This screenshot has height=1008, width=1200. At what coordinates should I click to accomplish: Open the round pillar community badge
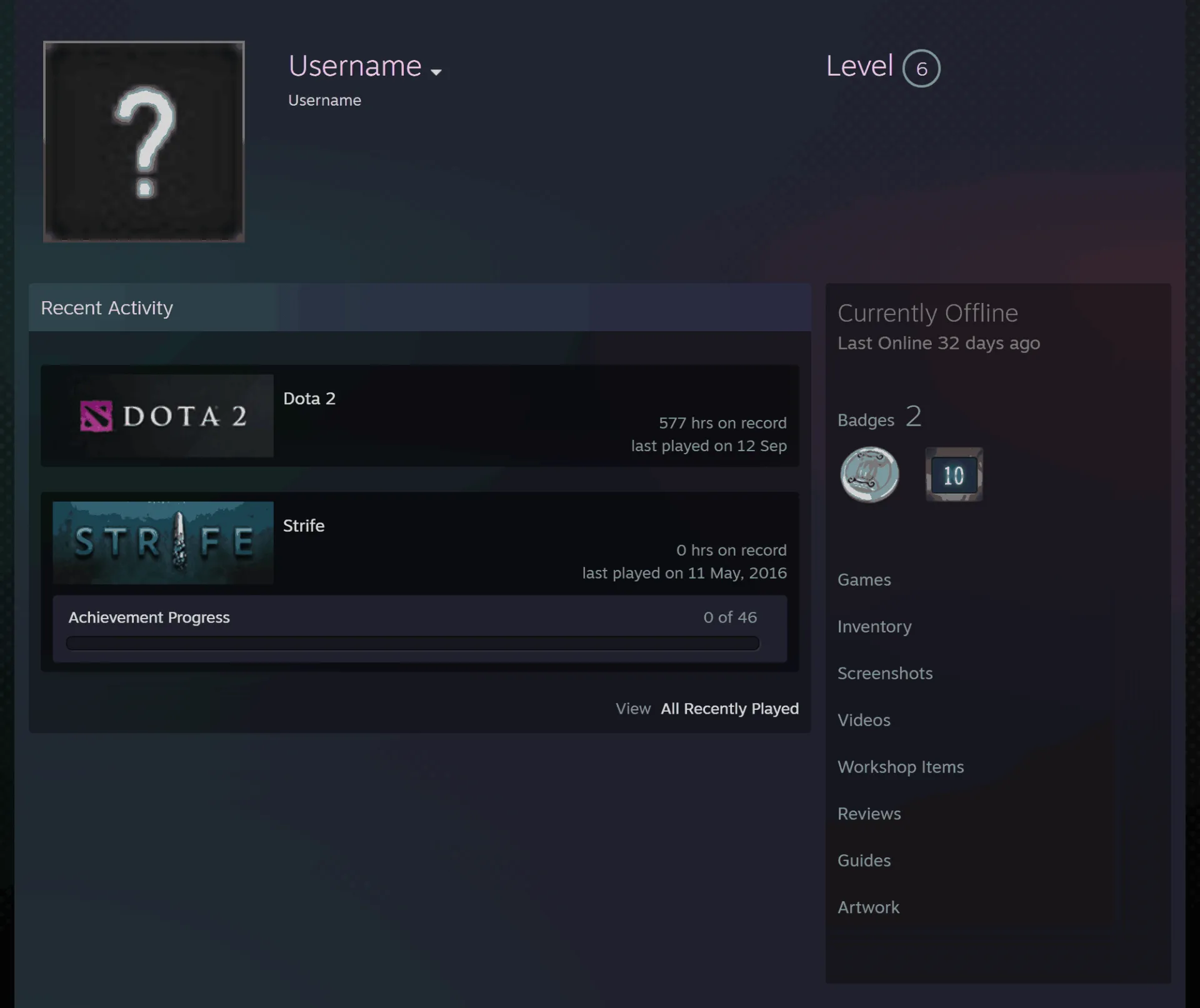869,474
